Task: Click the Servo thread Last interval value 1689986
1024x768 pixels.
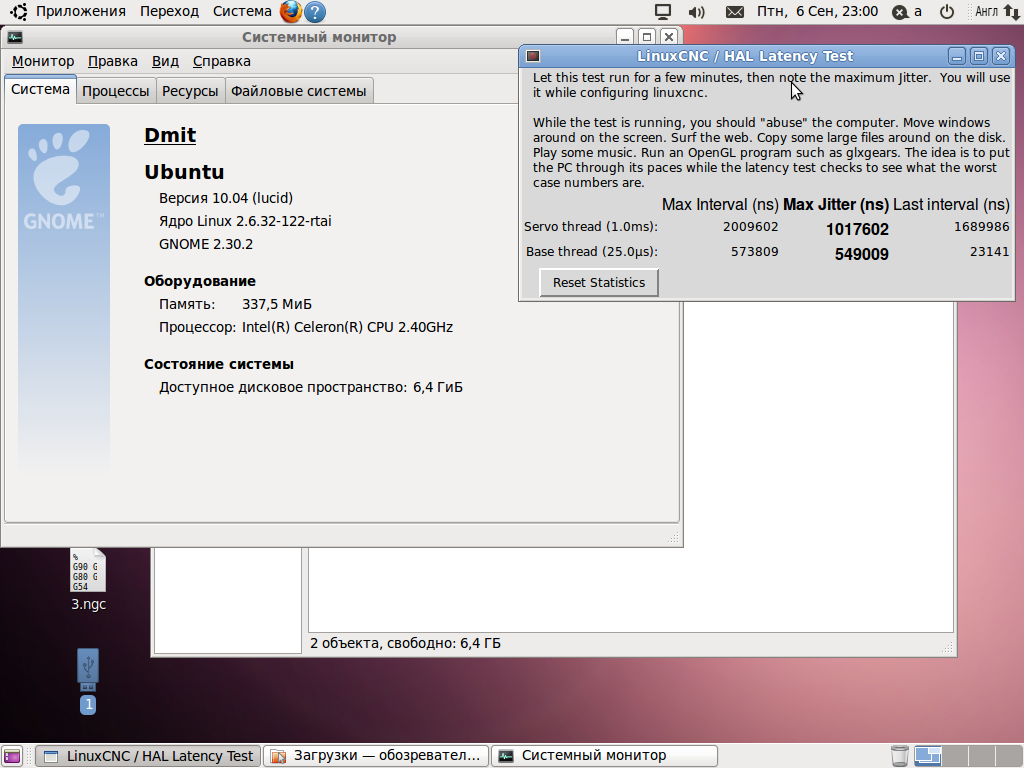Action: point(982,227)
